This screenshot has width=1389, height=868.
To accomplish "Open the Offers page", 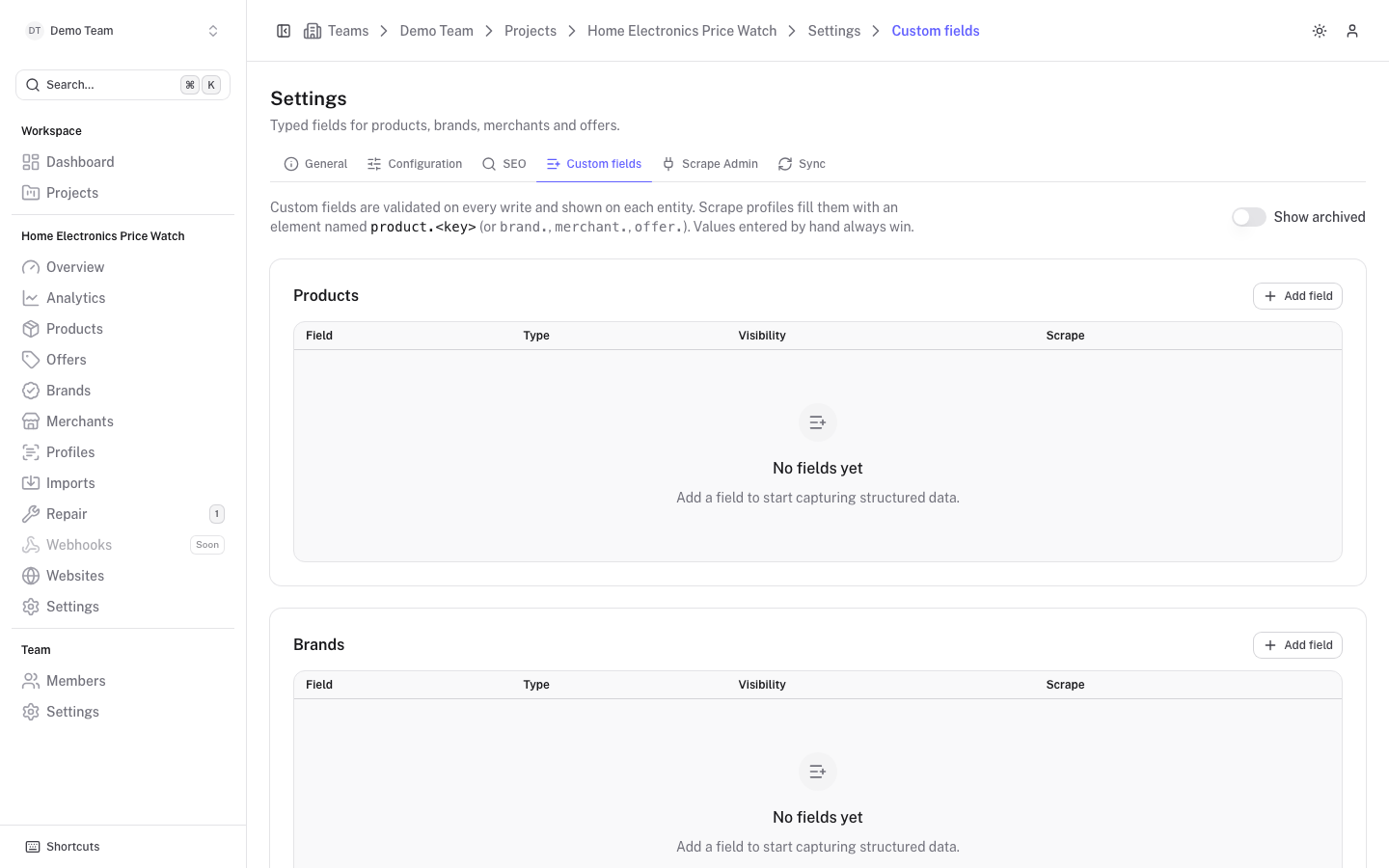I will tap(123, 360).
